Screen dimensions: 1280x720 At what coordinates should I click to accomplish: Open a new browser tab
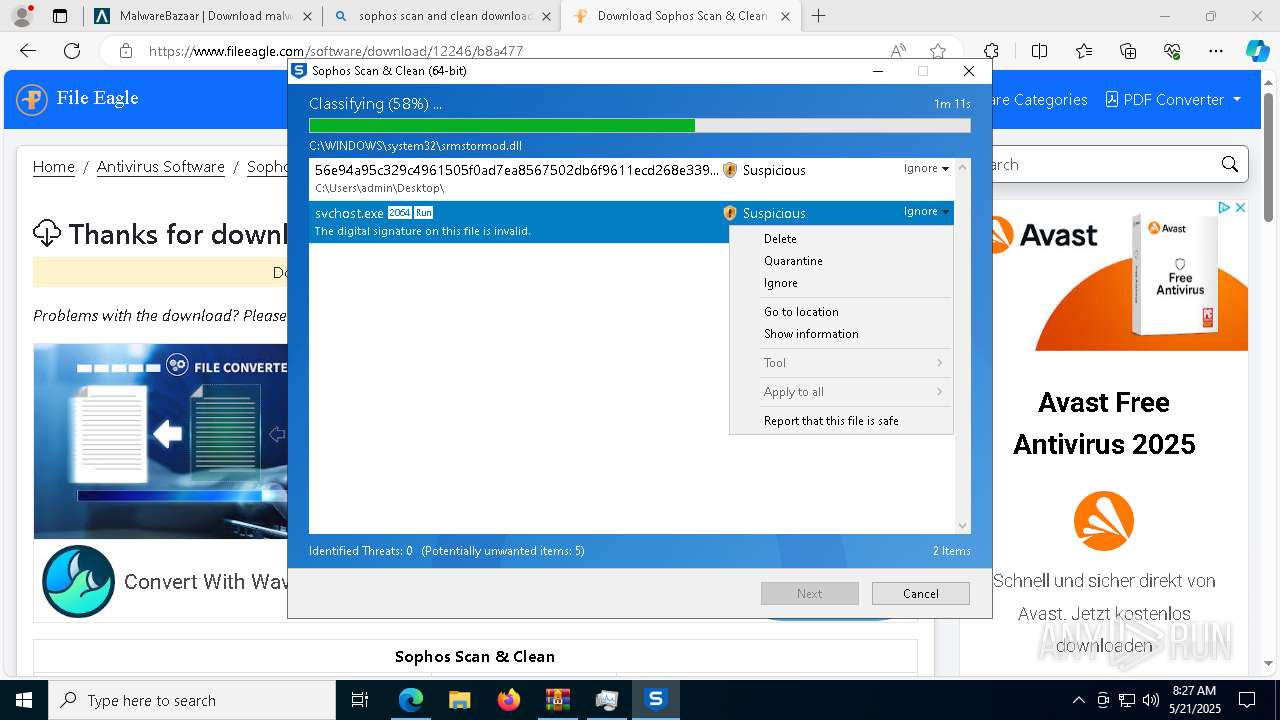pos(818,16)
